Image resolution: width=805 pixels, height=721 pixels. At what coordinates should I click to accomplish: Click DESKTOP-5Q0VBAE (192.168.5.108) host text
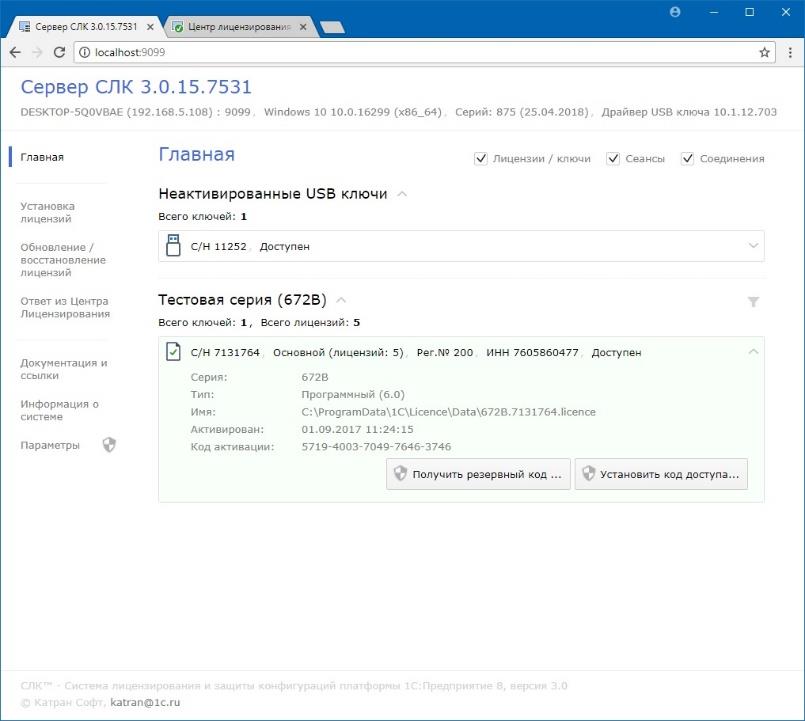tap(117, 112)
